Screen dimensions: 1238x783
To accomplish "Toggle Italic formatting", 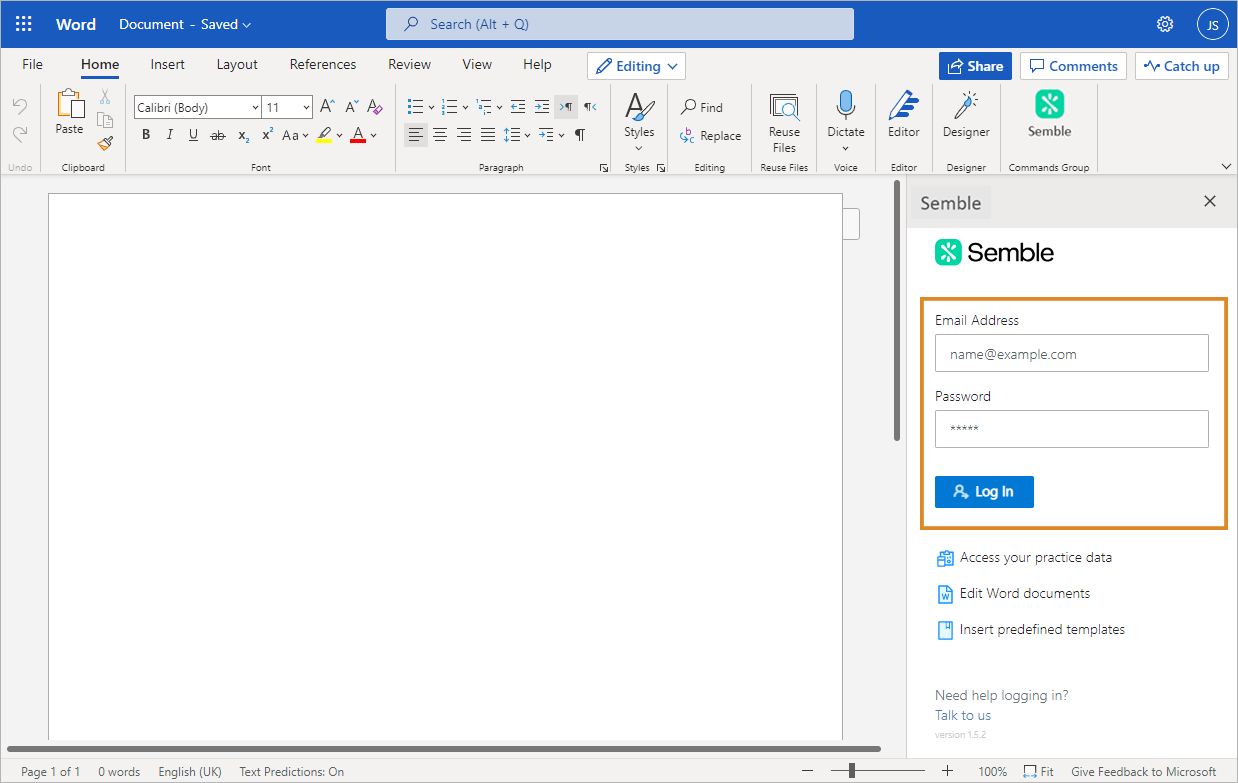I will click(x=170, y=135).
